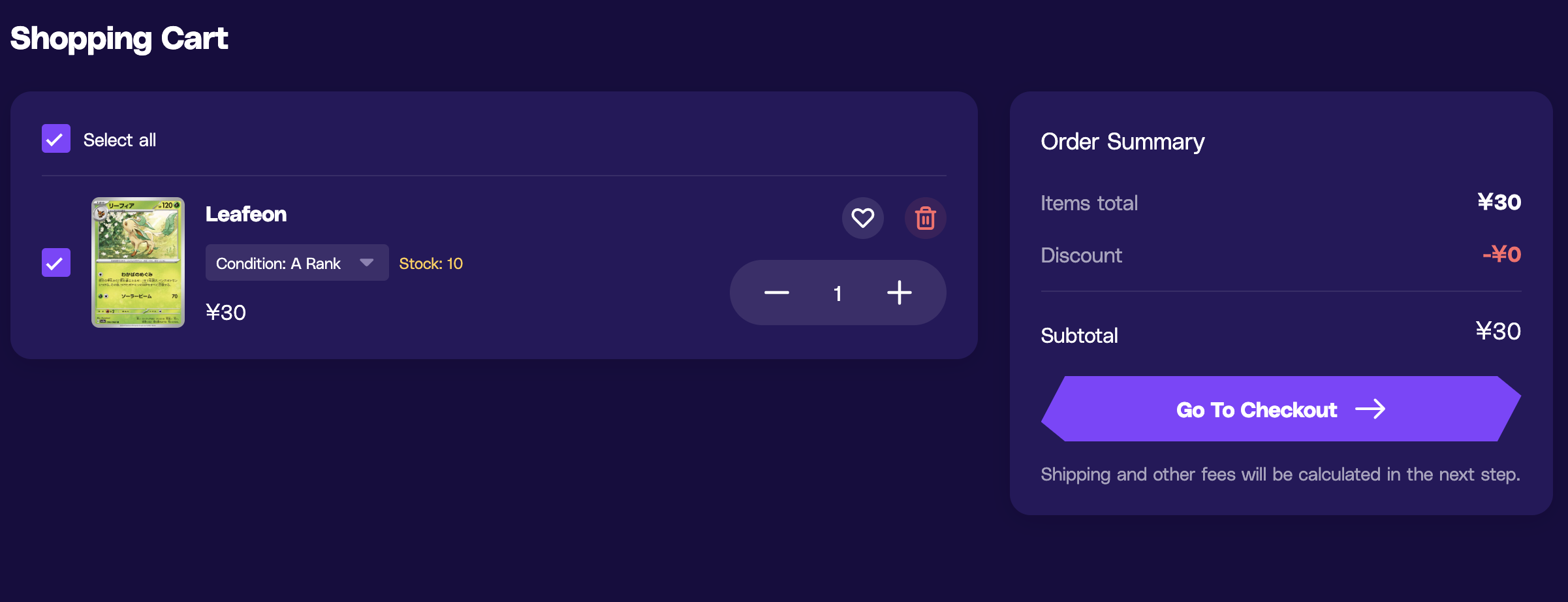Uncheck the Leafeon item checkbox
The height and width of the screenshot is (602, 1568).
56,262
